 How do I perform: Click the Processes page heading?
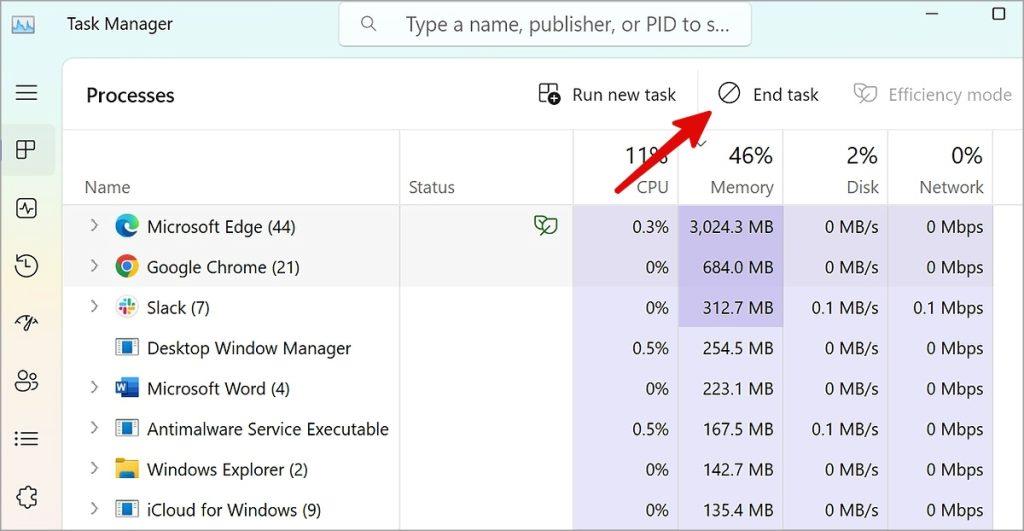click(x=130, y=95)
